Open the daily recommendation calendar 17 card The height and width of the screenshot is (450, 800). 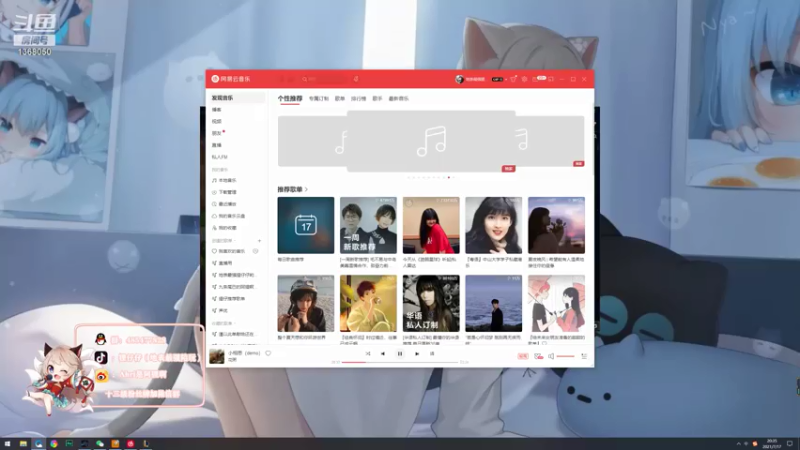pos(306,225)
